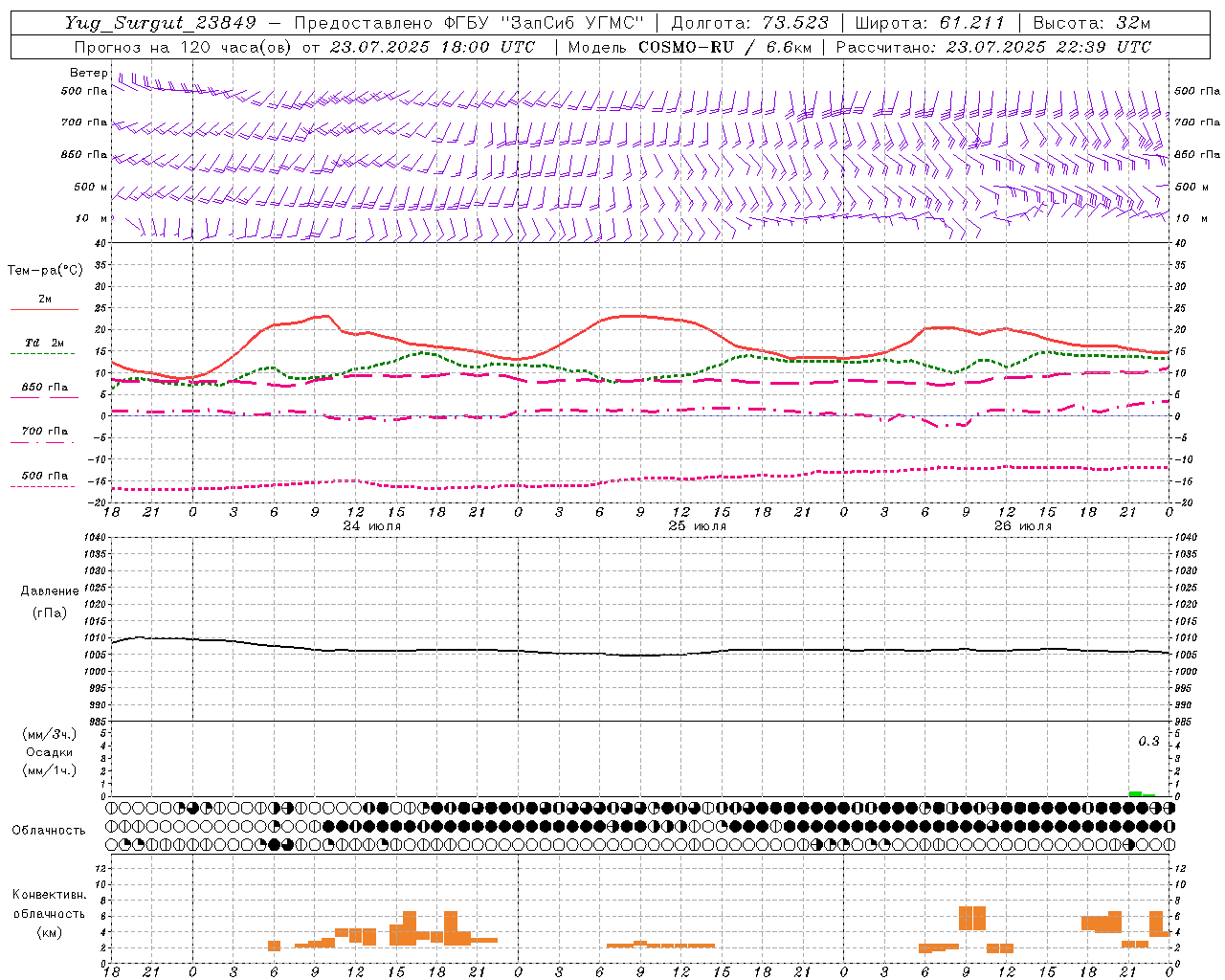Viewport: 1225px width, 980px height.
Task: Click the Td 2м dew point legend label
Action: pos(45,343)
